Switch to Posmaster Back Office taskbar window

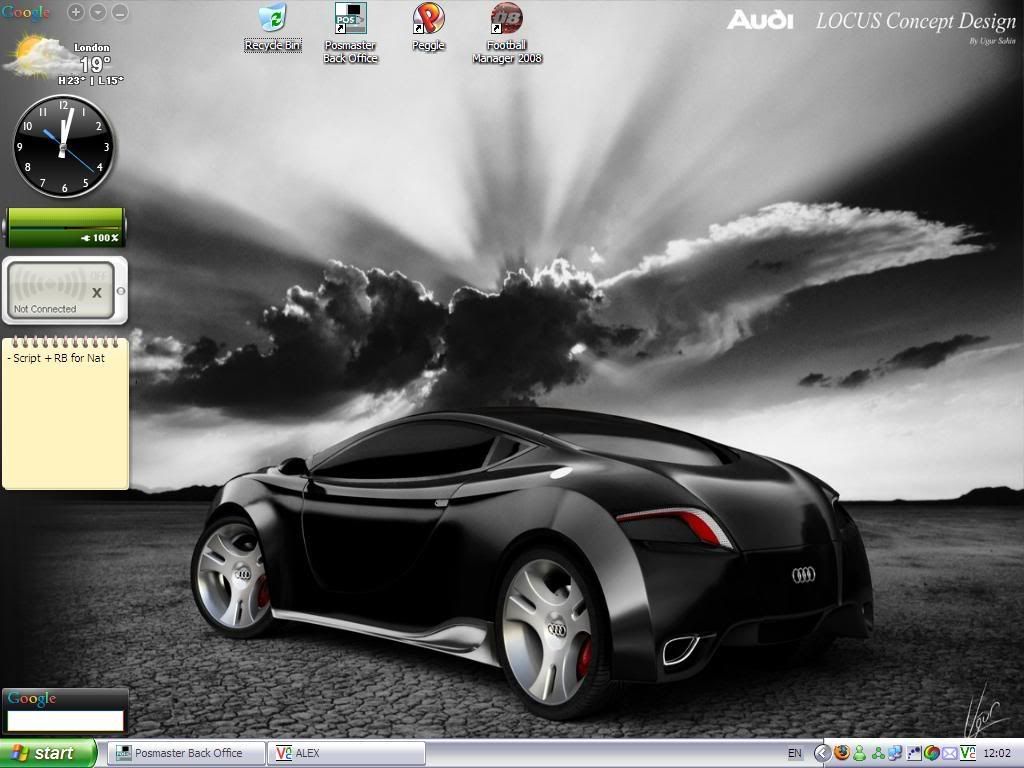point(187,753)
